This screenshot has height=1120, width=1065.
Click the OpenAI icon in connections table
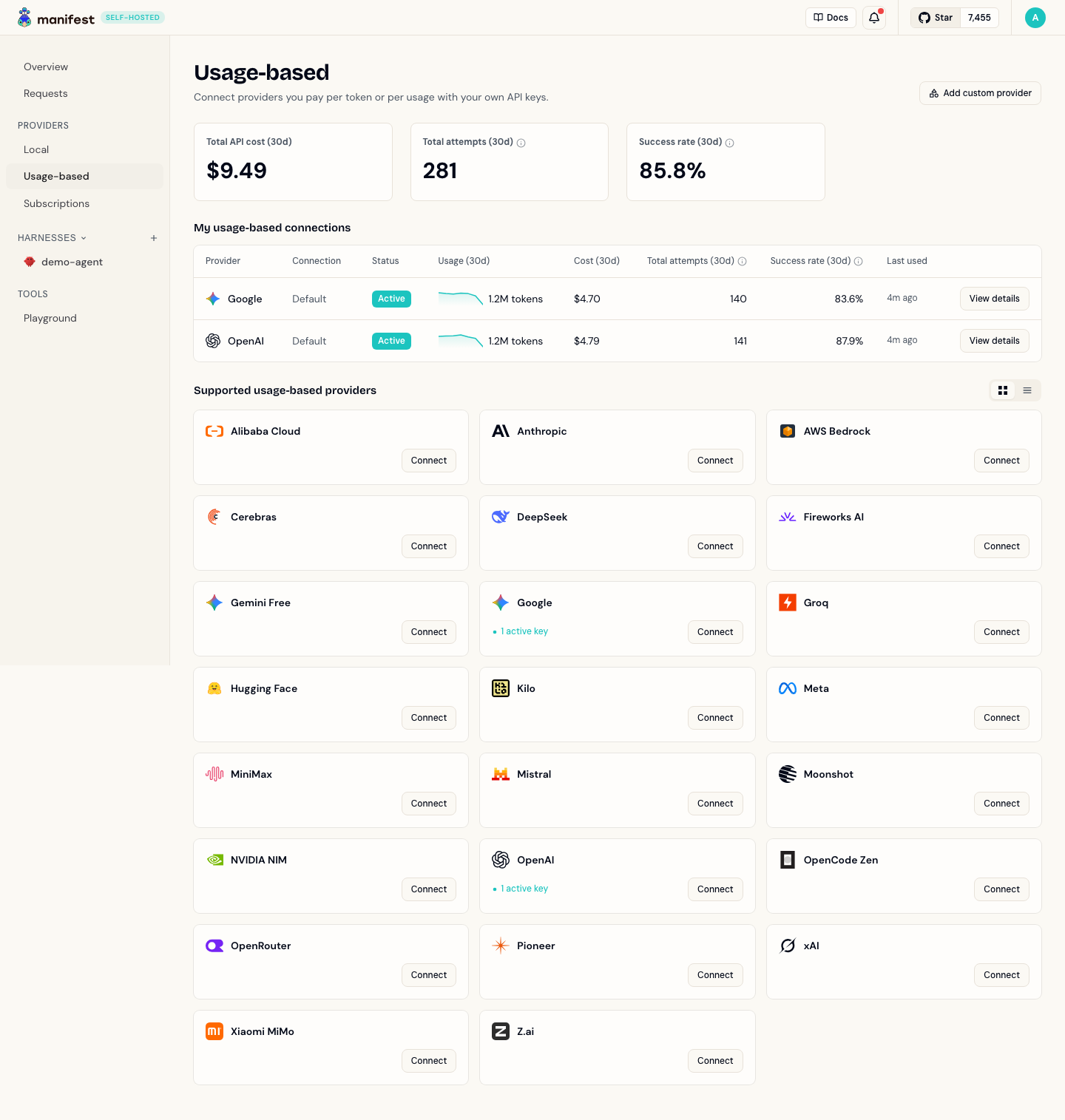pos(213,341)
